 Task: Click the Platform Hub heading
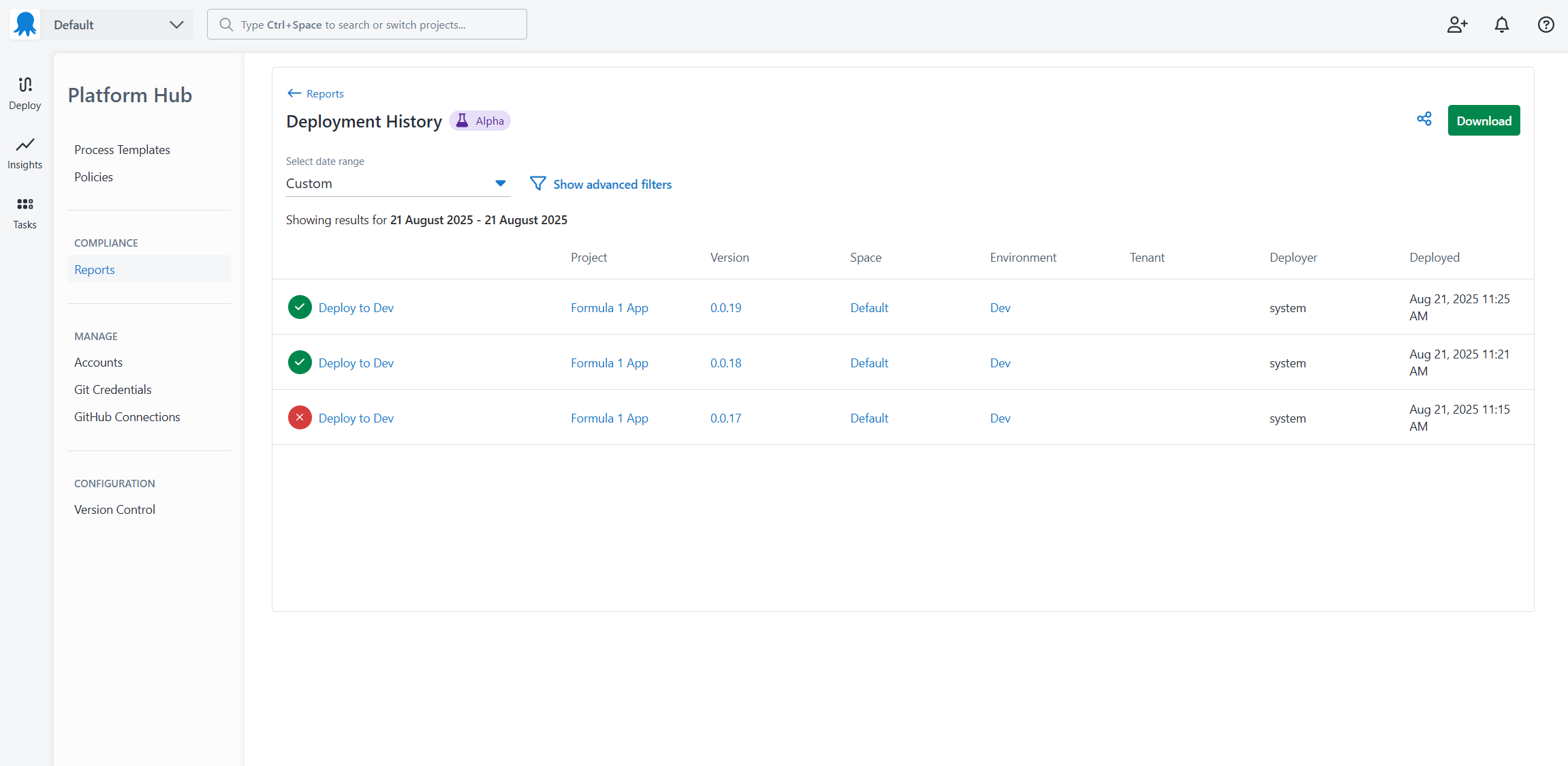(129, 95)
